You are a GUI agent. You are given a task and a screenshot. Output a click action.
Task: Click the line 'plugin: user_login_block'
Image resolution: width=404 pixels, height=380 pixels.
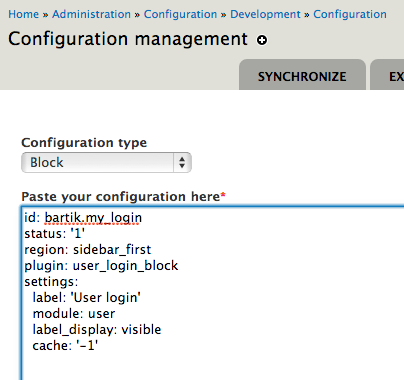pyautogui.click(x=101, y=266)
